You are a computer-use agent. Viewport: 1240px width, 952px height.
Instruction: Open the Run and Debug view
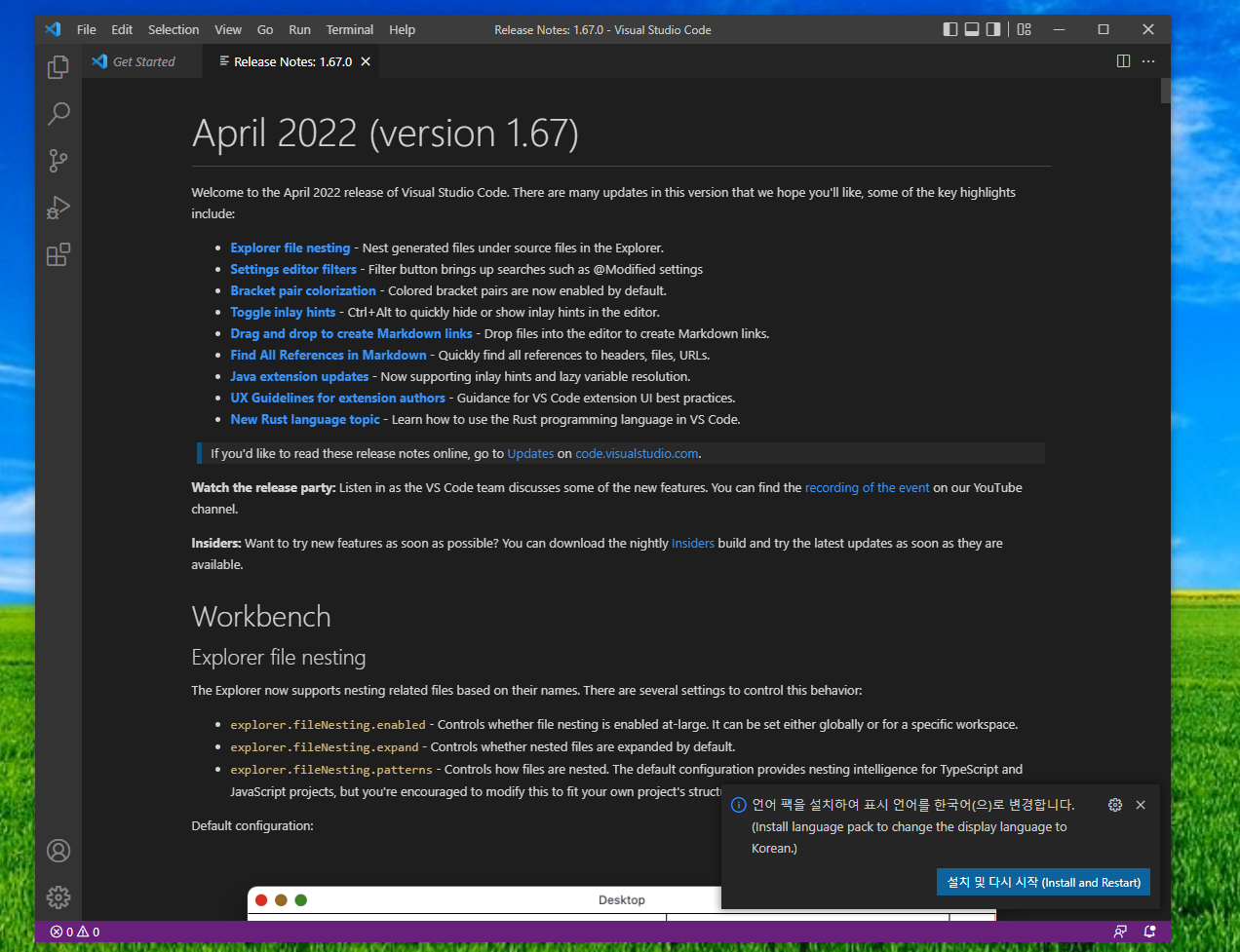(x=58, y=208)
